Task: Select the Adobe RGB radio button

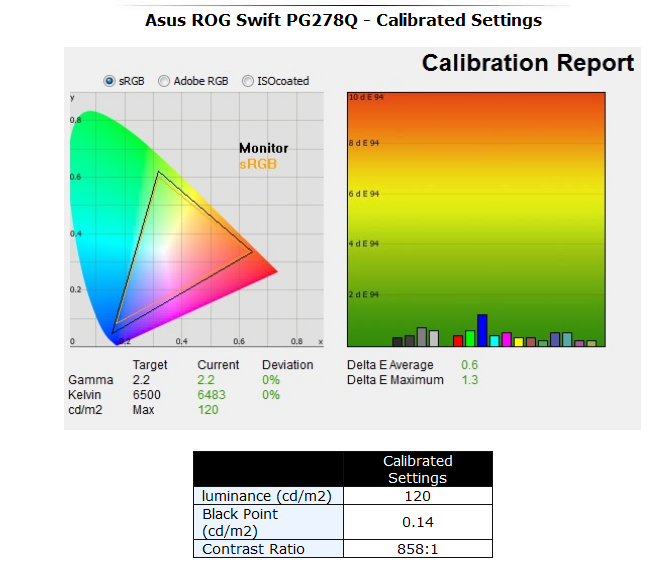Action: 164,81
